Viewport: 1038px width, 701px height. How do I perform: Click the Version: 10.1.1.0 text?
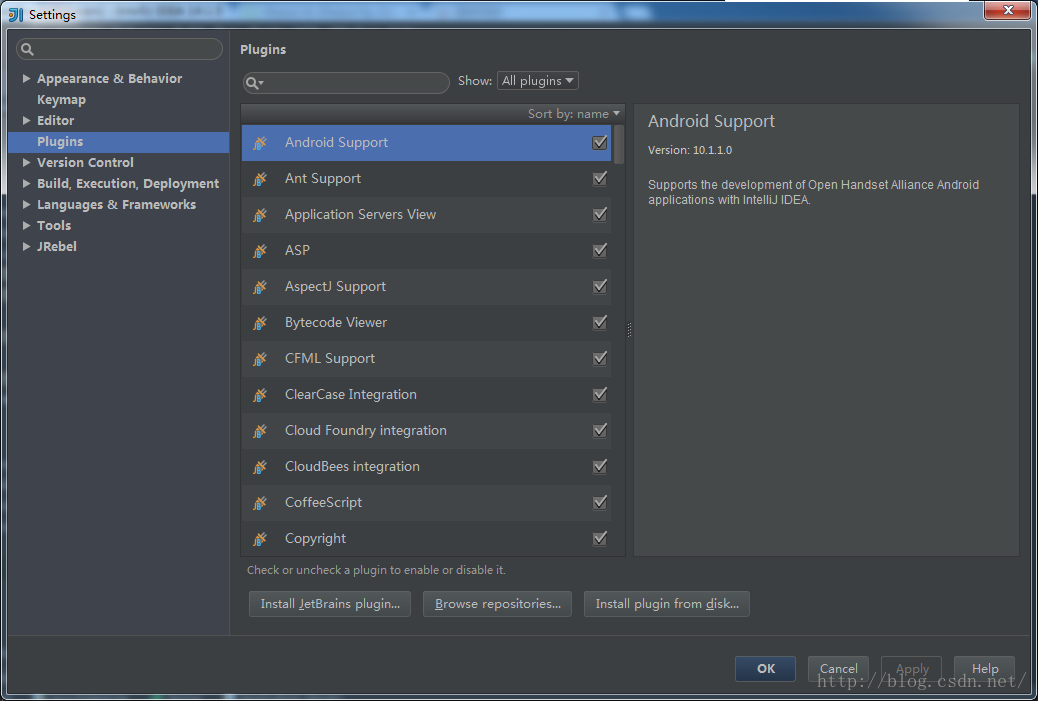tap(690, 150)
